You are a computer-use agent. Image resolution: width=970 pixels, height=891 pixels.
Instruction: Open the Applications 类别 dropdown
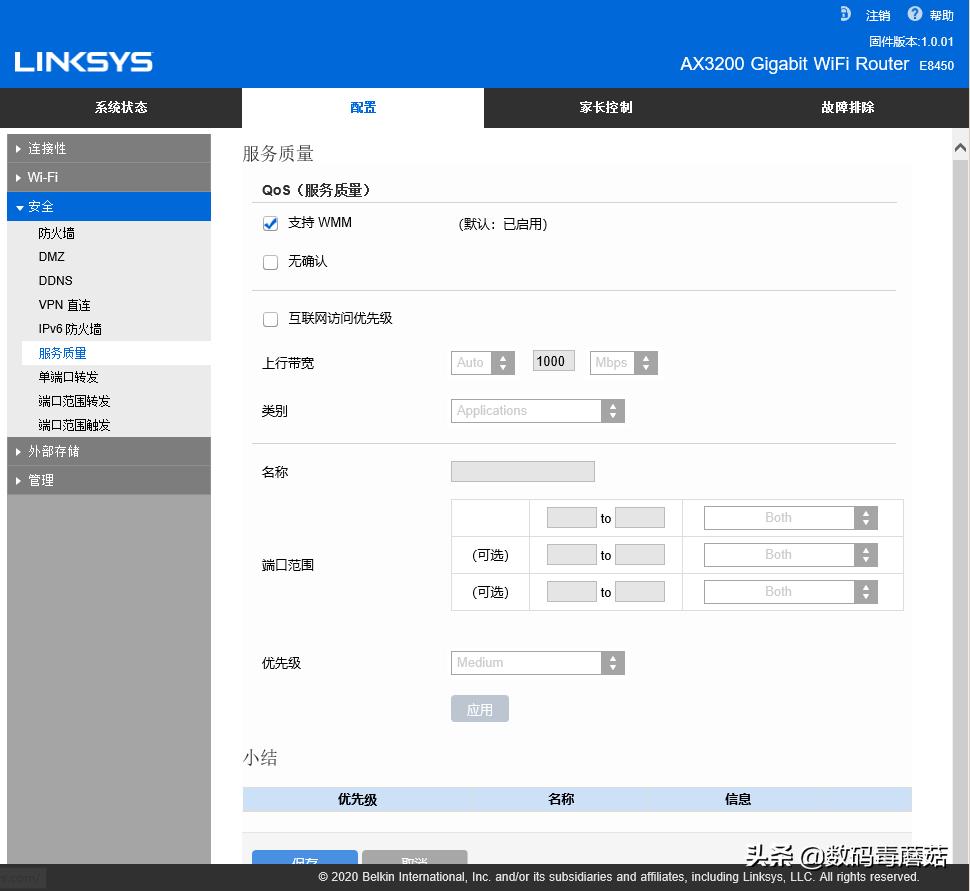[x=612, y=410]
